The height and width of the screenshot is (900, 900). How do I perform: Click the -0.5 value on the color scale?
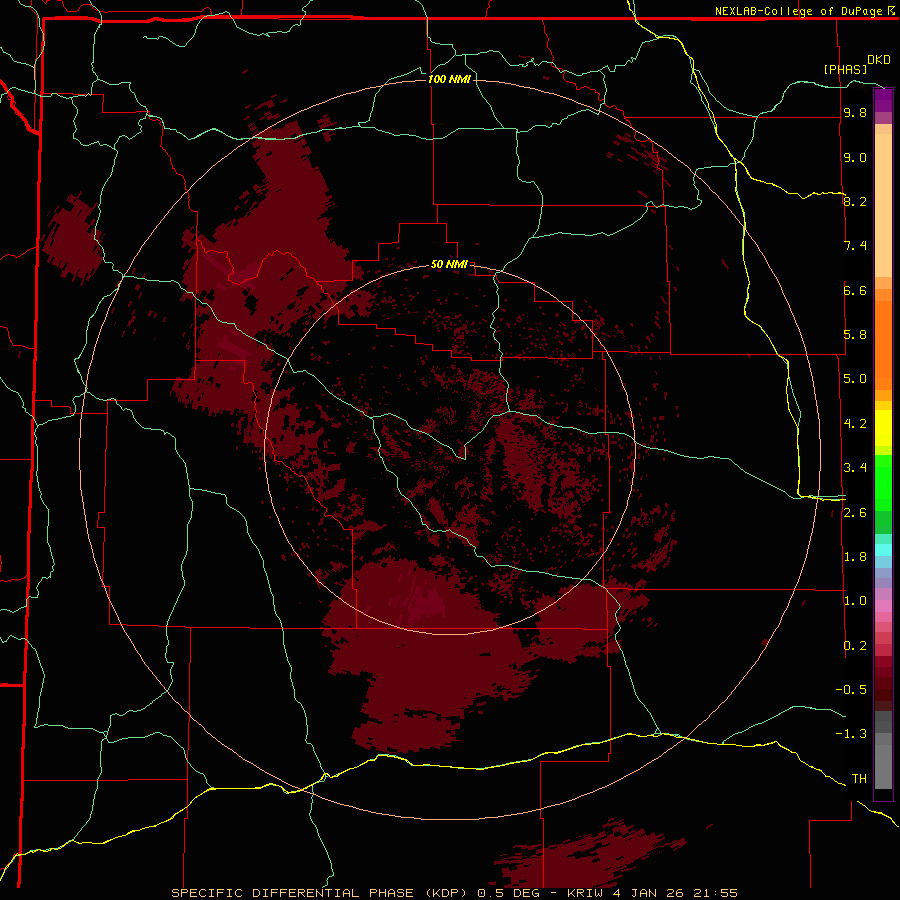click(x=851, y=690)
